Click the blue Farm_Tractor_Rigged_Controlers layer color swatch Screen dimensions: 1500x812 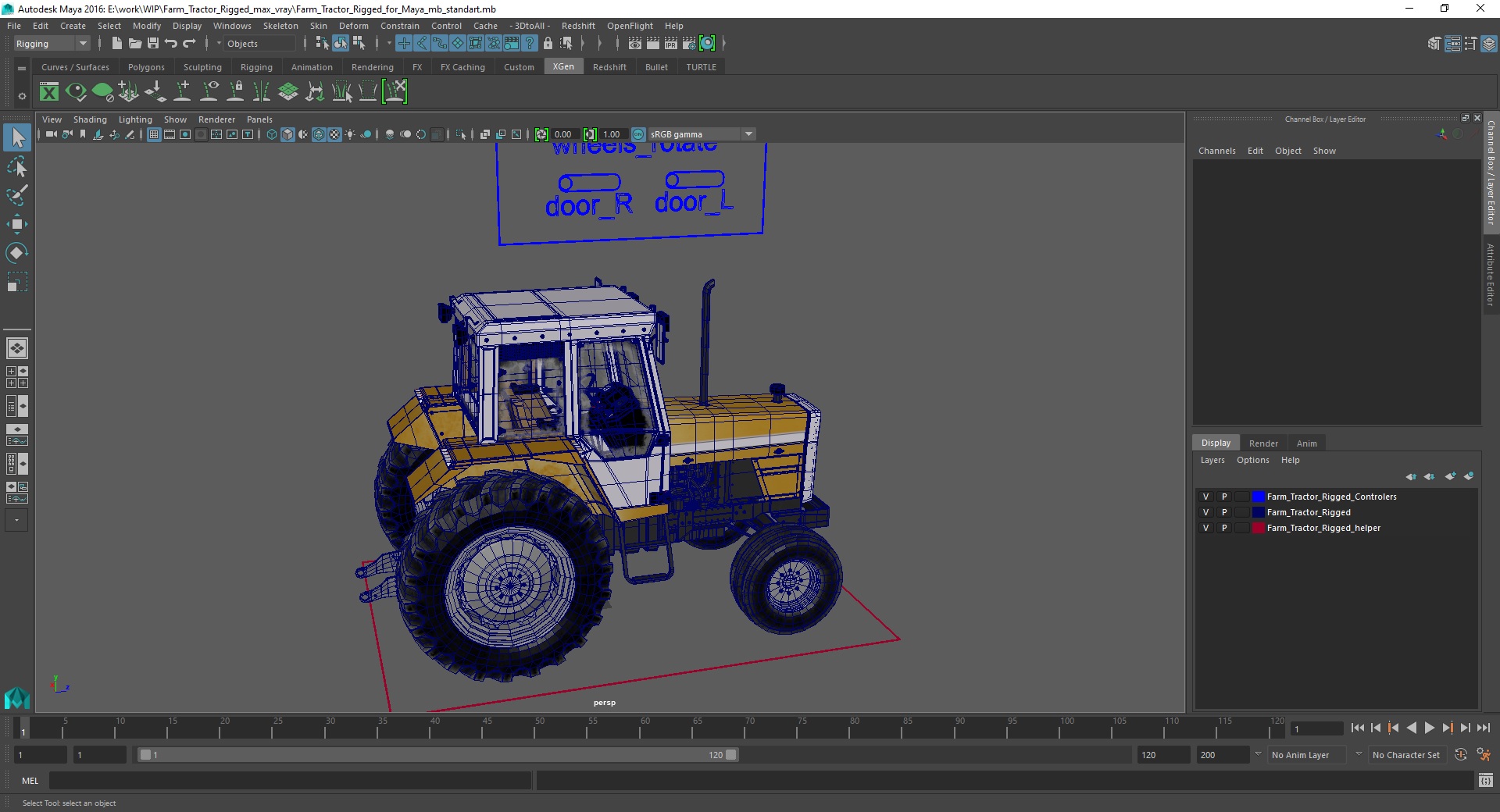click(x=1258, y=497)
